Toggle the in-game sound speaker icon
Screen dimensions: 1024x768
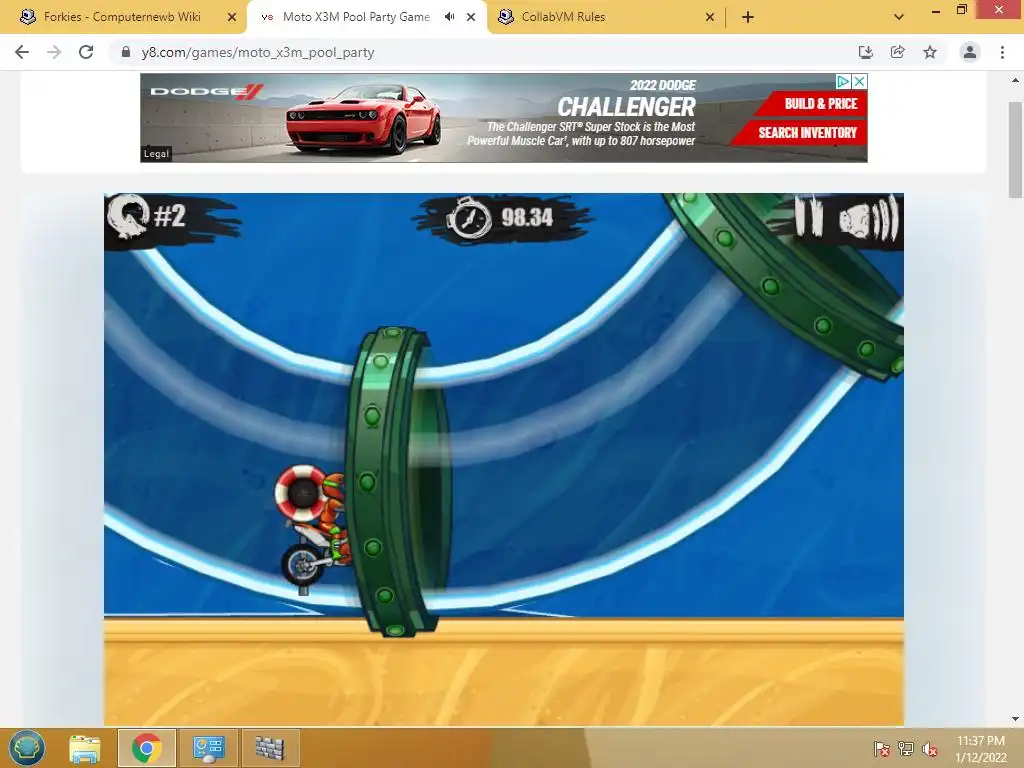coord(869,219)
